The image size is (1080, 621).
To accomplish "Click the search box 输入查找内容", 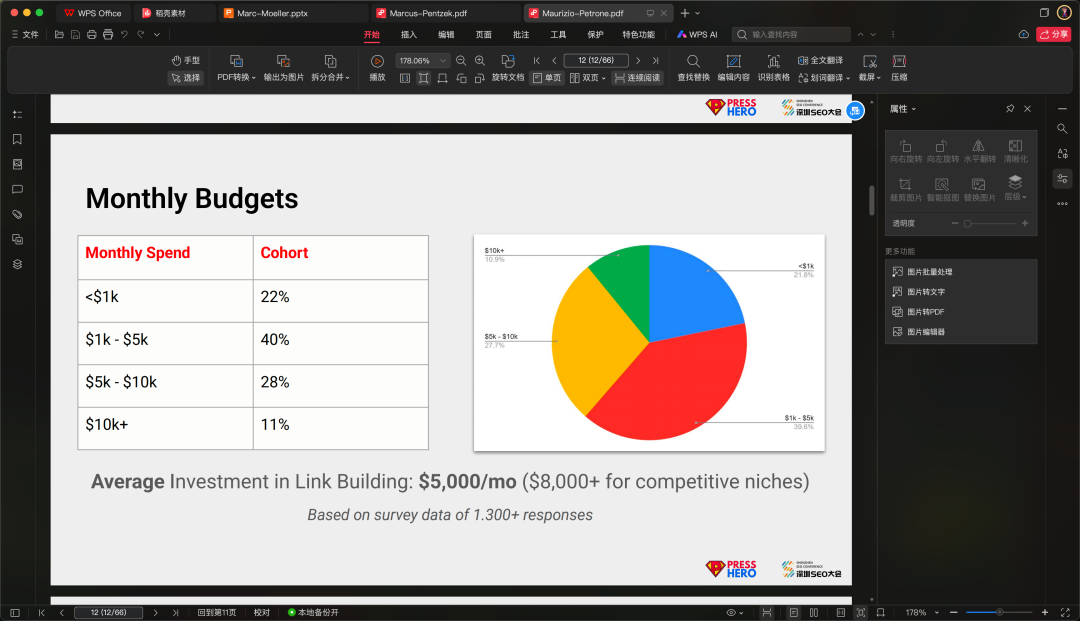I will click(x=791, y=34).
